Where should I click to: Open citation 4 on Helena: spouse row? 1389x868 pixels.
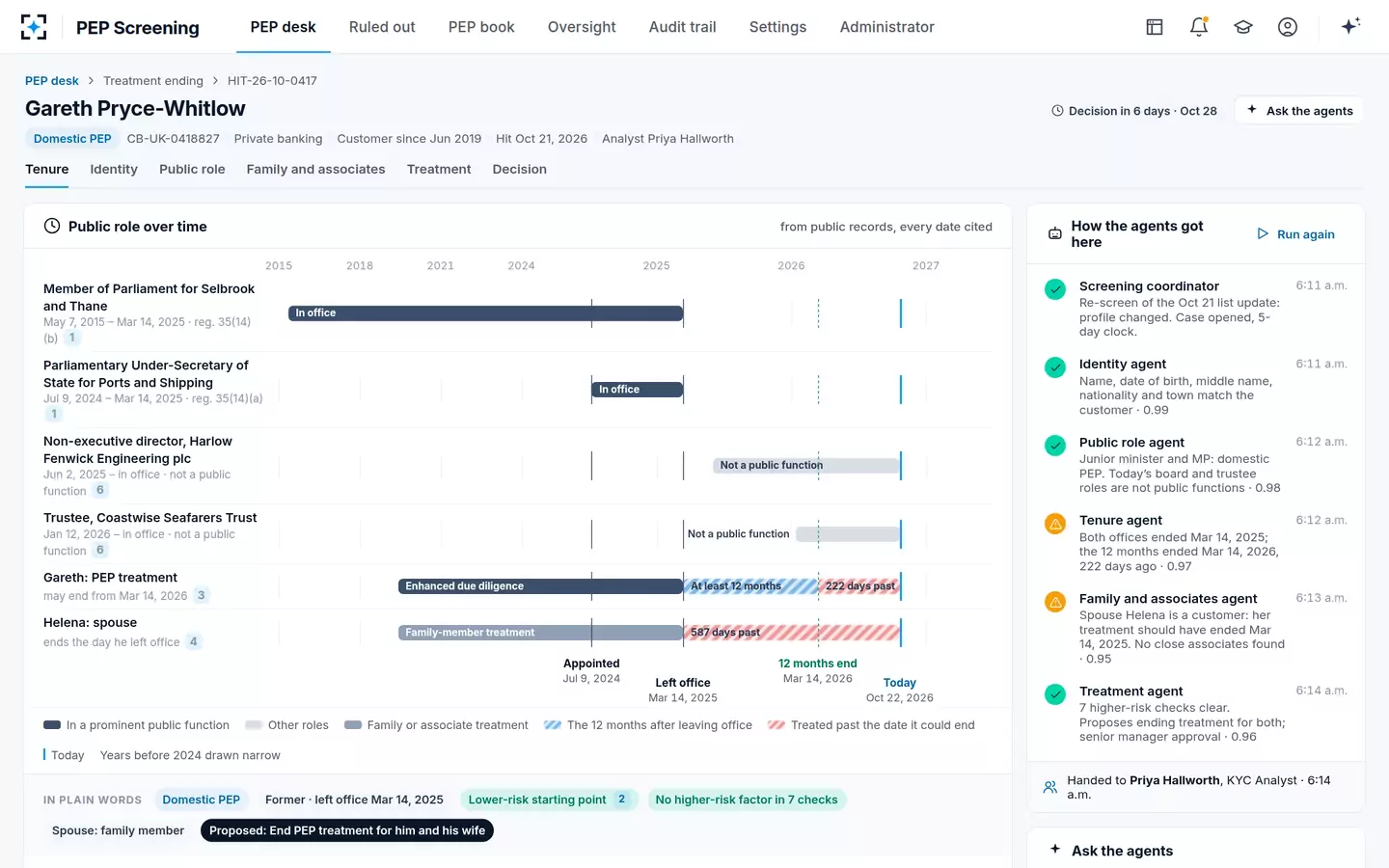click(193, 641)
